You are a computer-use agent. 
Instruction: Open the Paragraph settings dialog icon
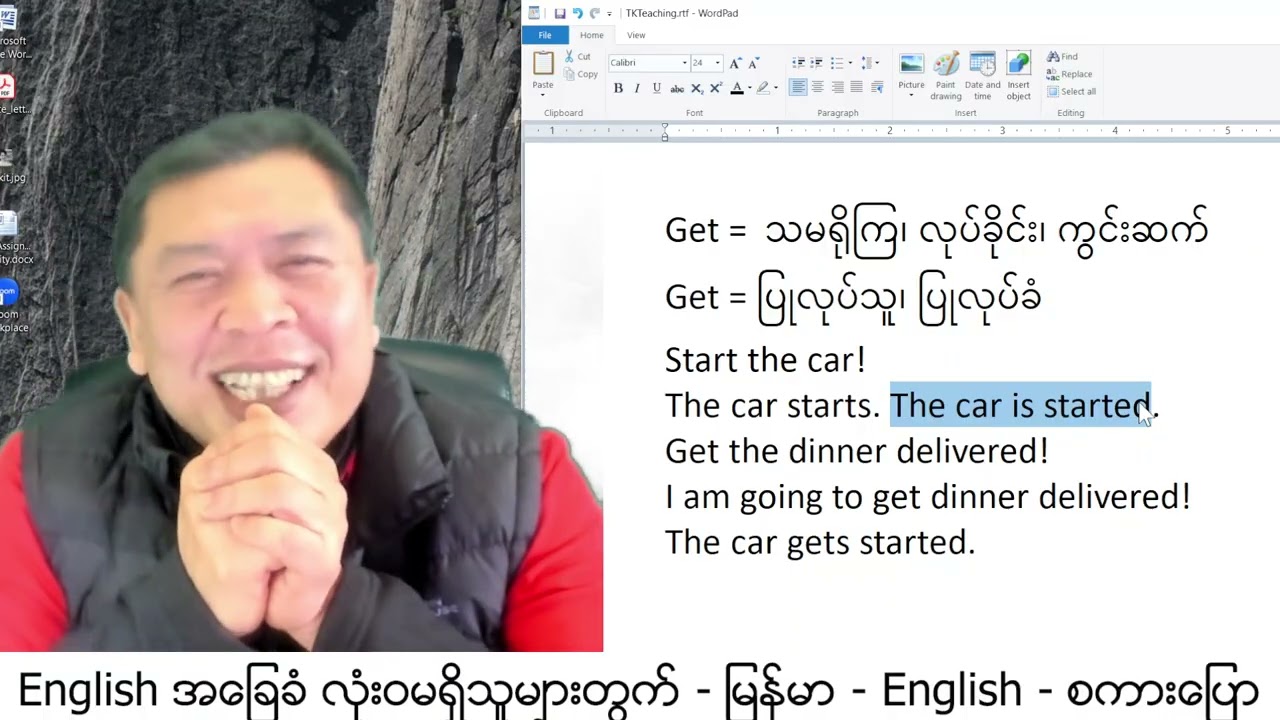(x=877, y=88)
